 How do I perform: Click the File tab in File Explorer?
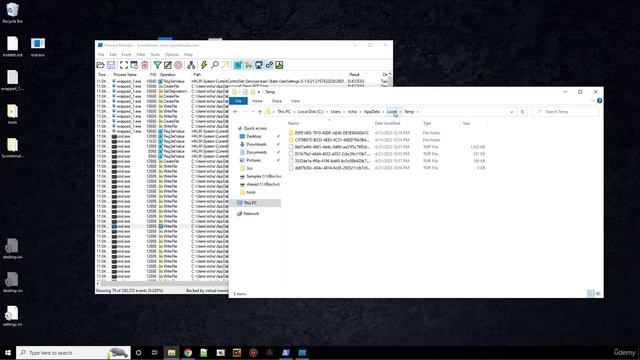coord(238,101)
